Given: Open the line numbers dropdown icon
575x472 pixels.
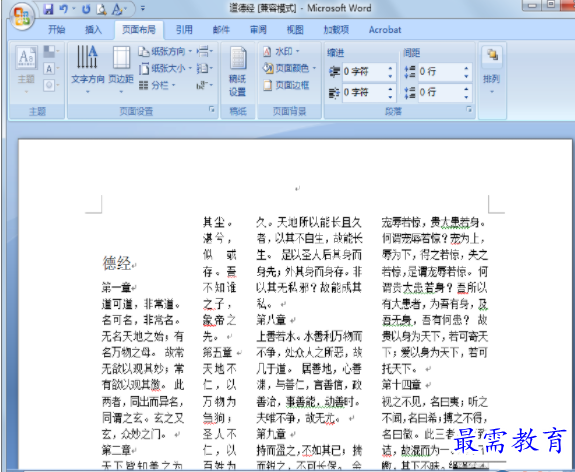Looking at the screenshot, I should tap(205, 68).
